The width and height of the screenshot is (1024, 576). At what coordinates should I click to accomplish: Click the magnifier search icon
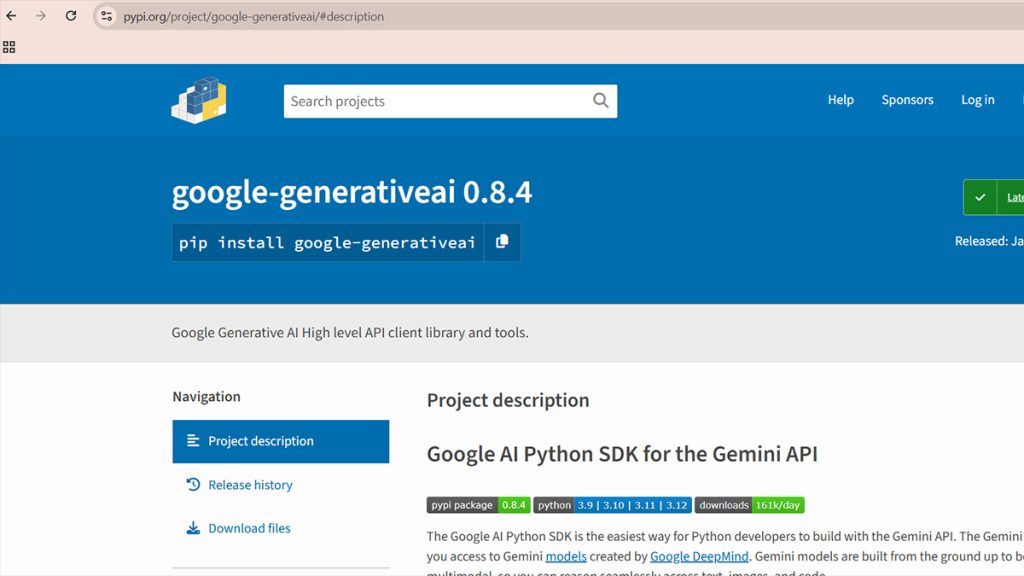click(600, 101)
